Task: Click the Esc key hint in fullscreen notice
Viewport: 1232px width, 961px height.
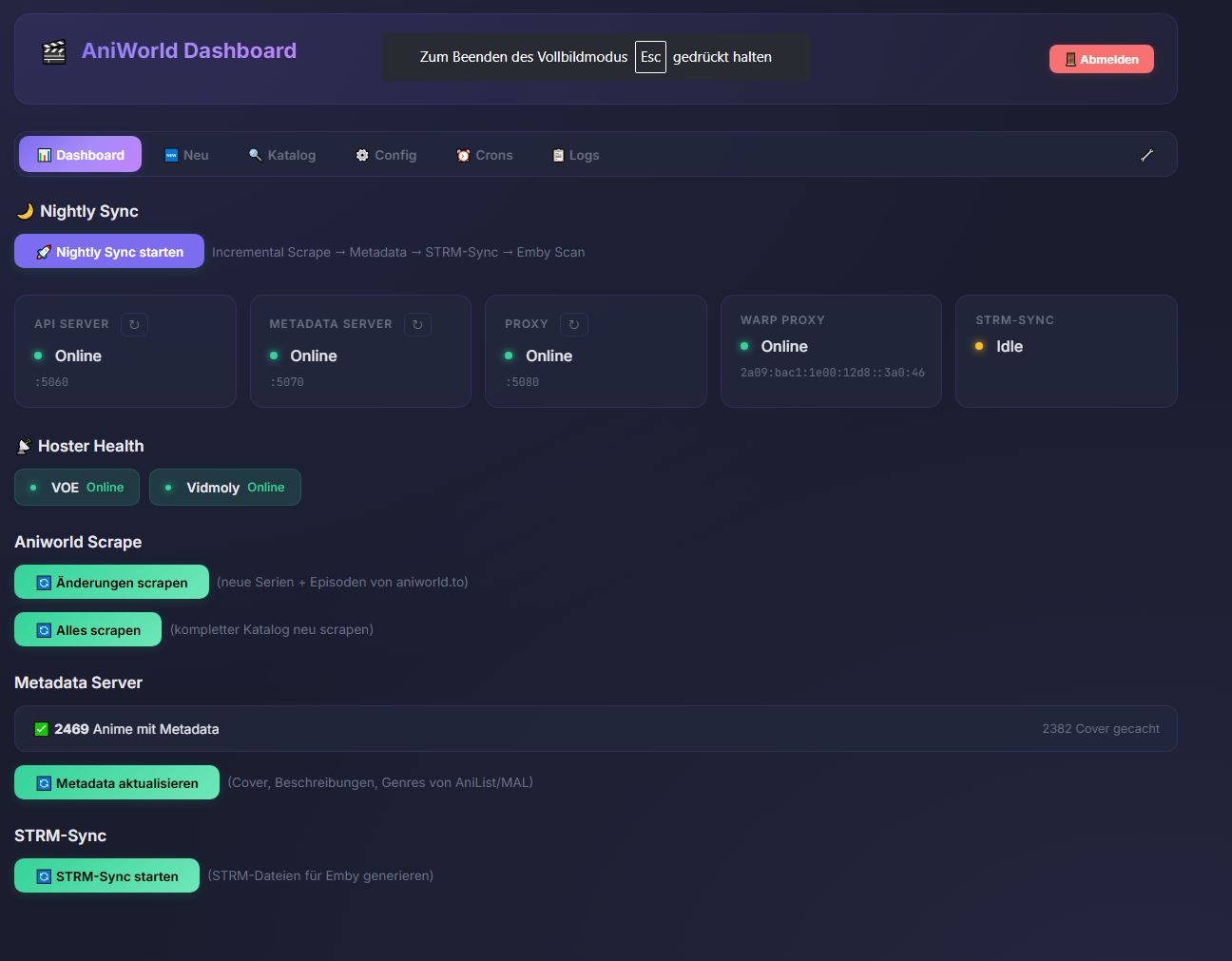Action: pos(650,57)
